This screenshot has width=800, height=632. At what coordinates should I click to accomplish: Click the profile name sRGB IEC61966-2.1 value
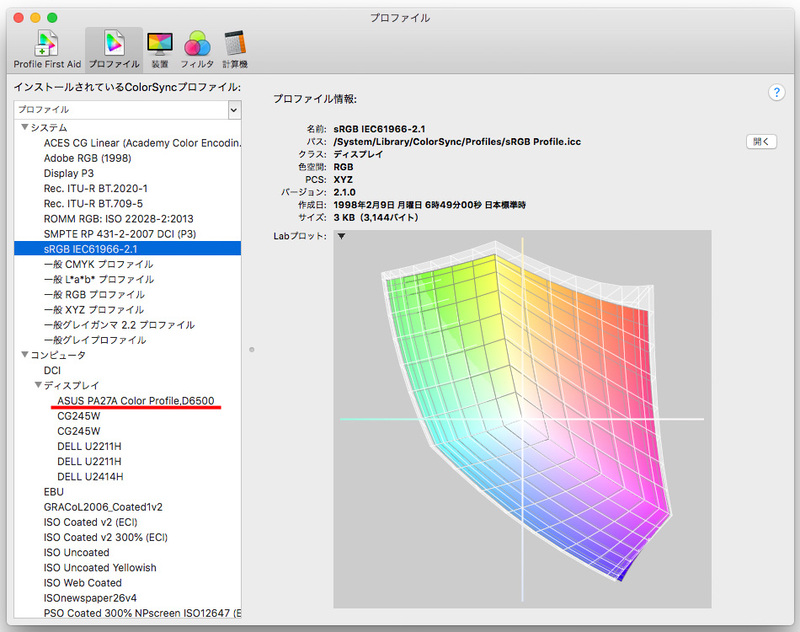379,129
